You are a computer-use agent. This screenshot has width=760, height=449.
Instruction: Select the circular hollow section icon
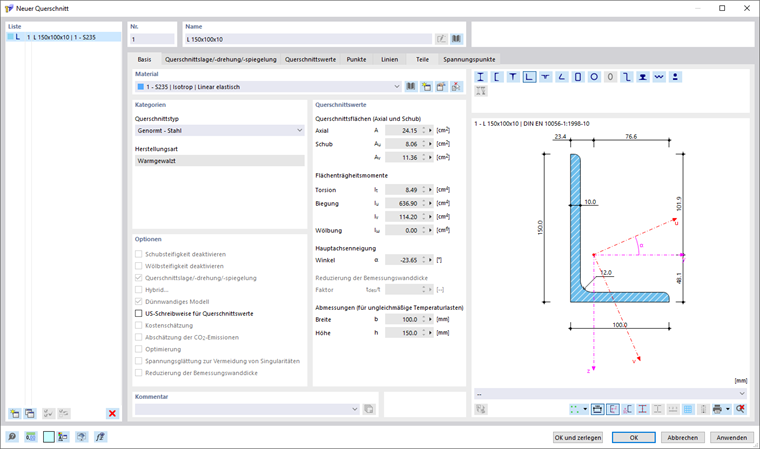[x=594, y=77]
